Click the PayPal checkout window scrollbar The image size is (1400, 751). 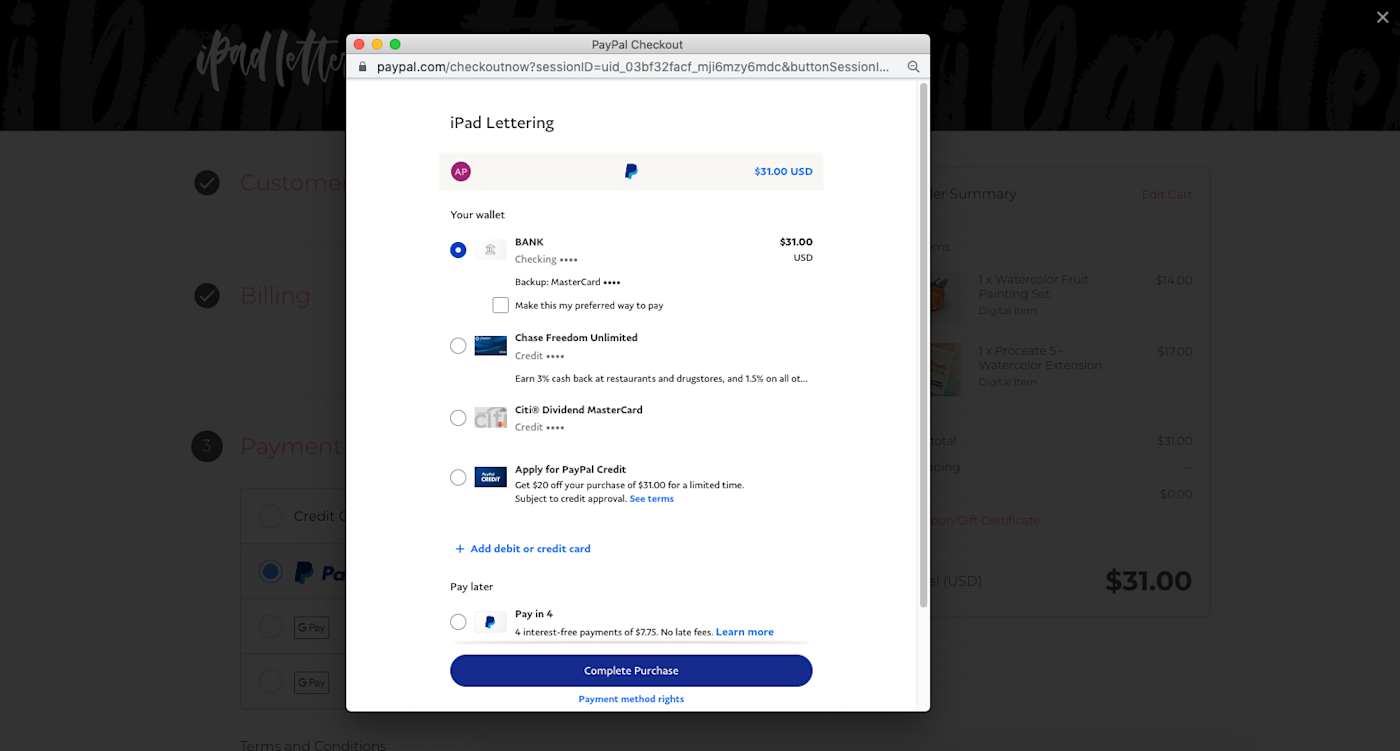click(x=923, y=345)
